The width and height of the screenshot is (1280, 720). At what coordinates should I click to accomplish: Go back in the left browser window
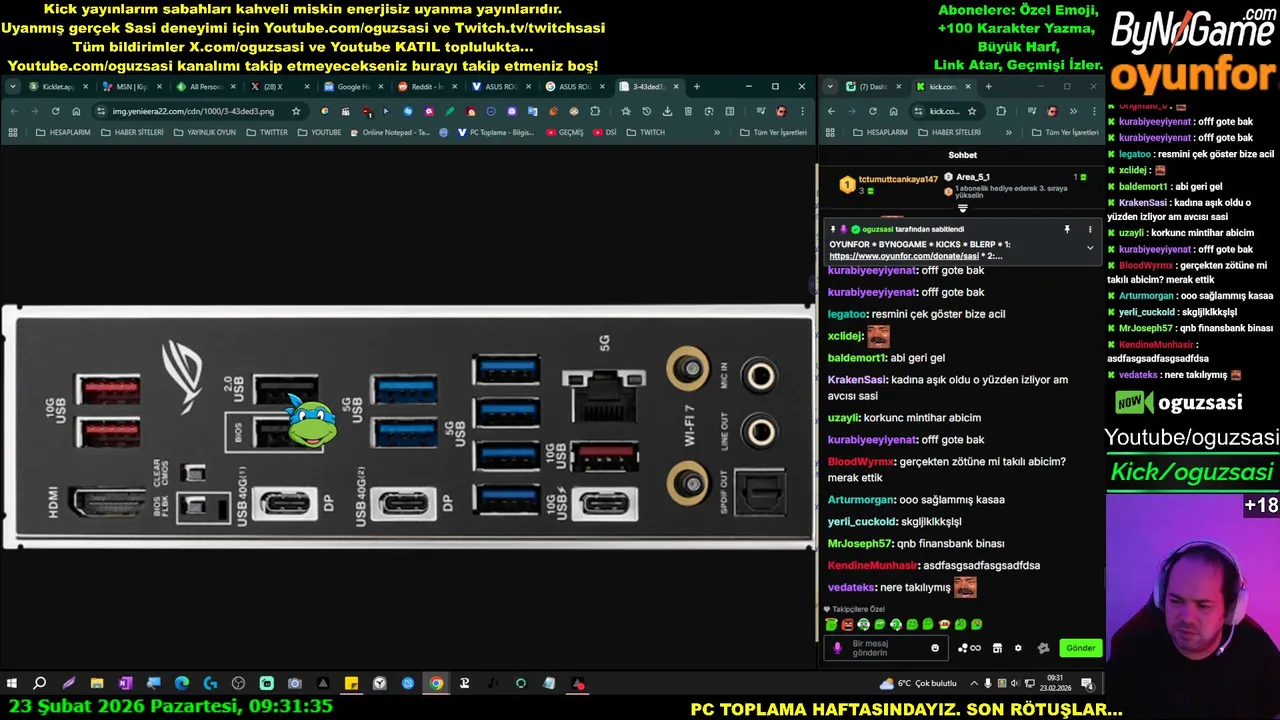14,111
